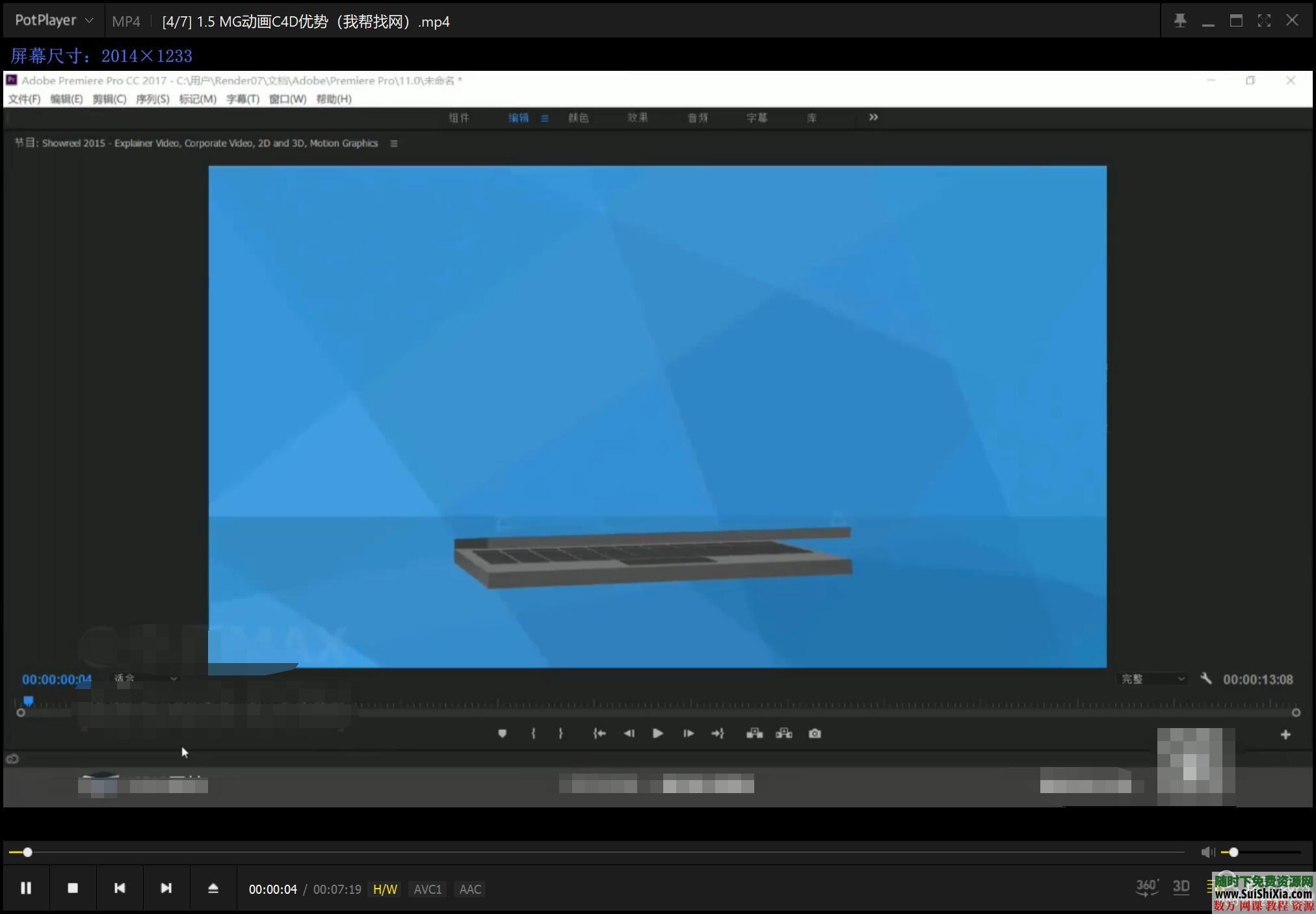Click the Export Frame camera icon
Viewport: 1316px width, 914px height.
(815, 733)
